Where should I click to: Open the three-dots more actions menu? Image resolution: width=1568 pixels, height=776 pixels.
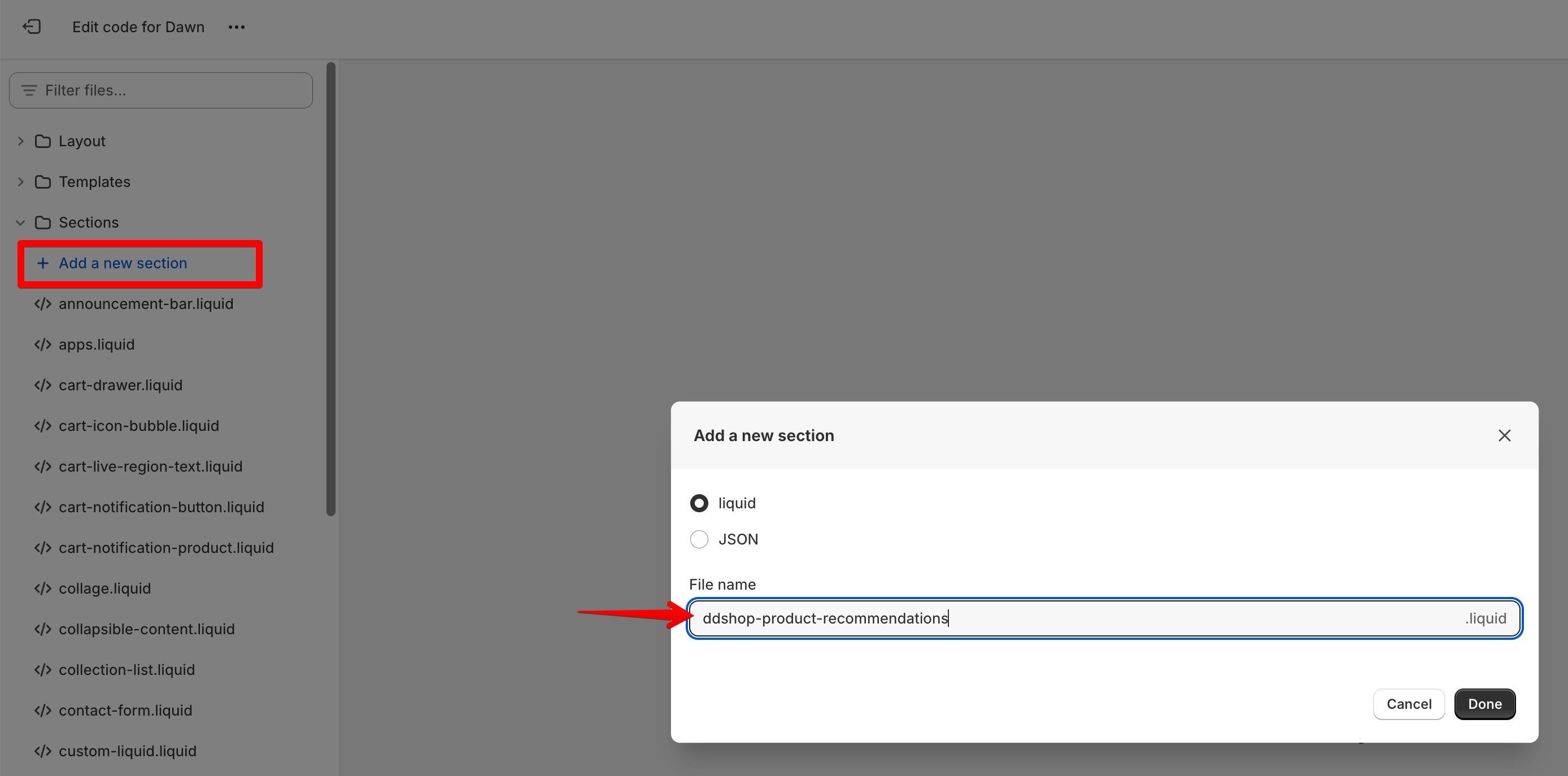click(x=237, y=27)
